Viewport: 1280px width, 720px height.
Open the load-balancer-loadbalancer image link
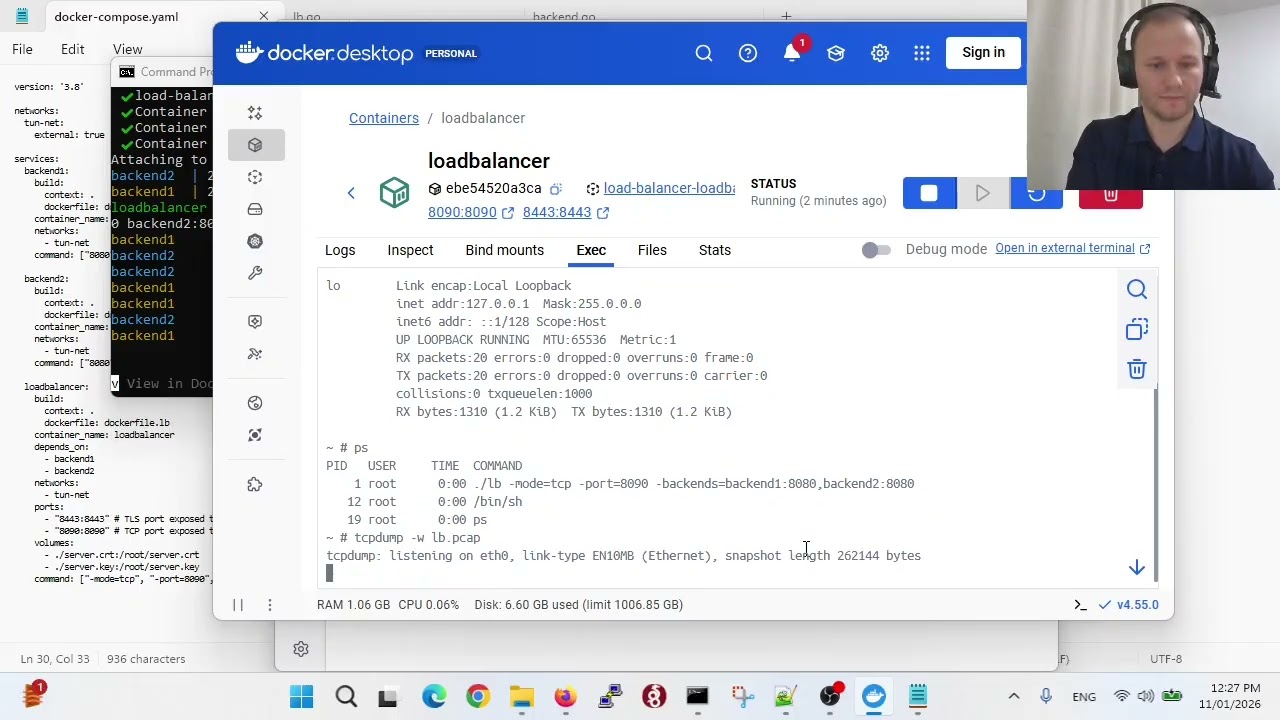coord(669,188)
